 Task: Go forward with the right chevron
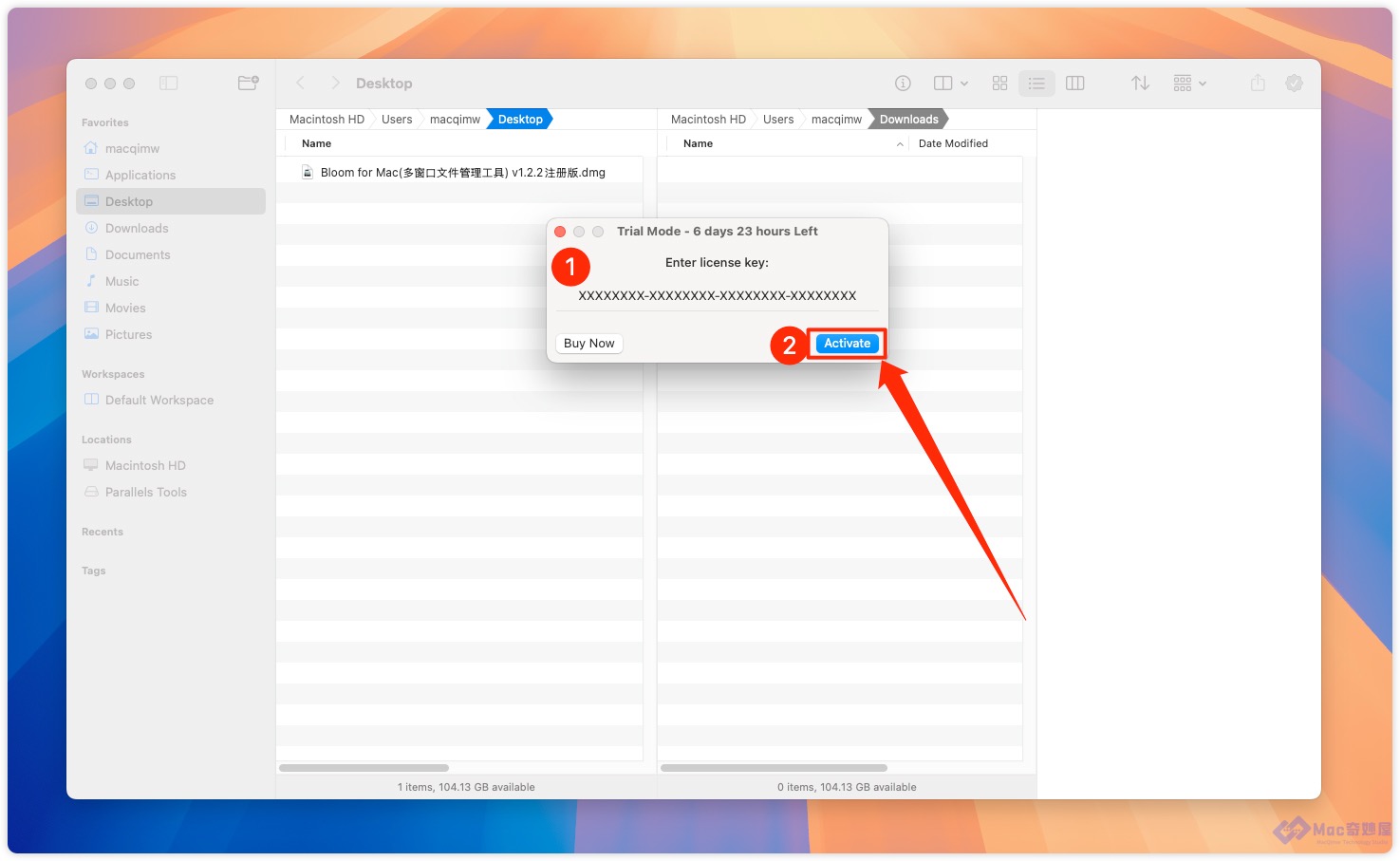[335, 84]
